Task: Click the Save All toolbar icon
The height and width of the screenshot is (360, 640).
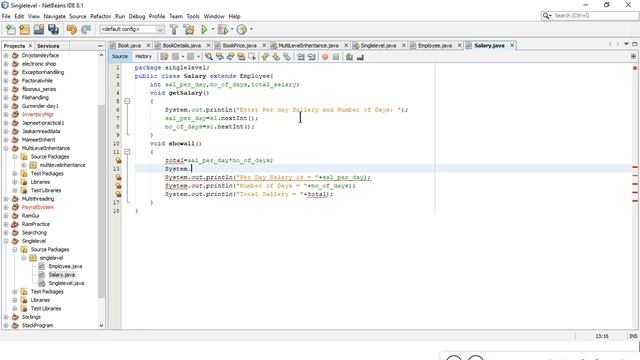Action: (53, 29)
